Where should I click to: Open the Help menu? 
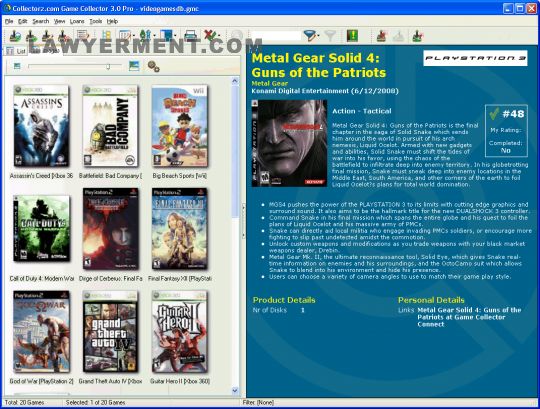click(112, 21)
